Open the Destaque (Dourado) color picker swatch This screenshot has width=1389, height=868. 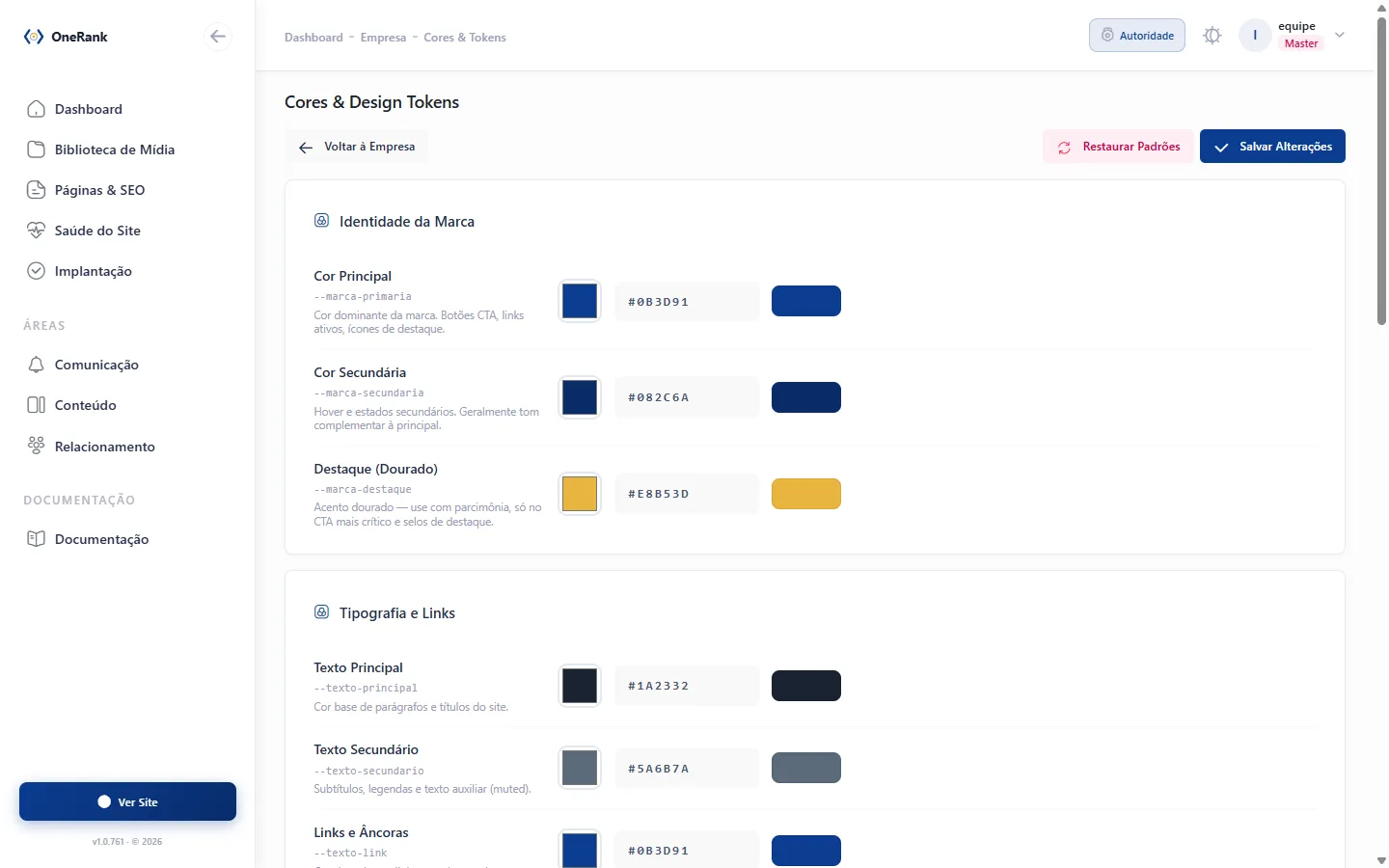pyautogui.click(x=580, y=494)
